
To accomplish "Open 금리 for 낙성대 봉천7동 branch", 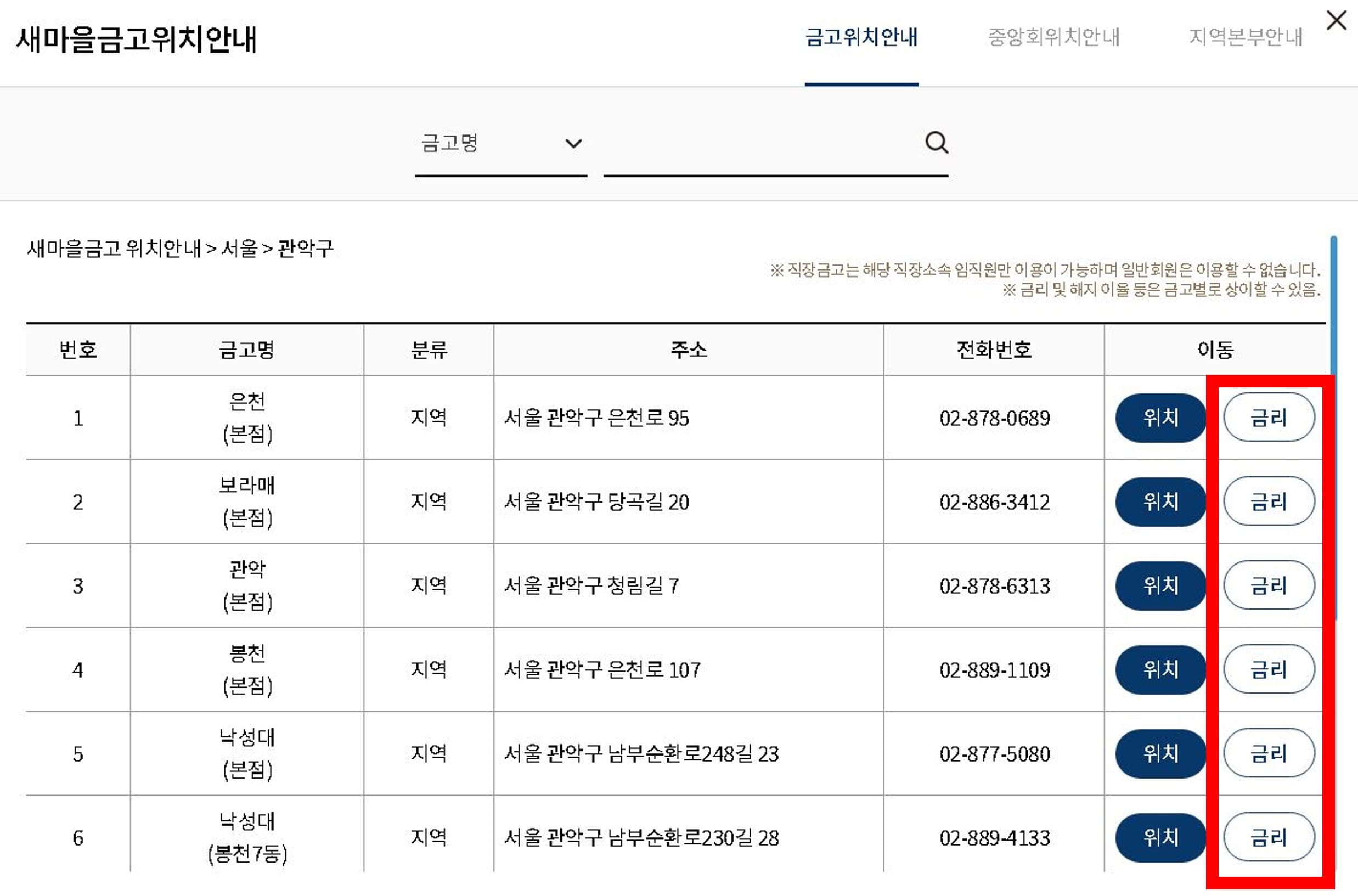I will point(1269,838).
